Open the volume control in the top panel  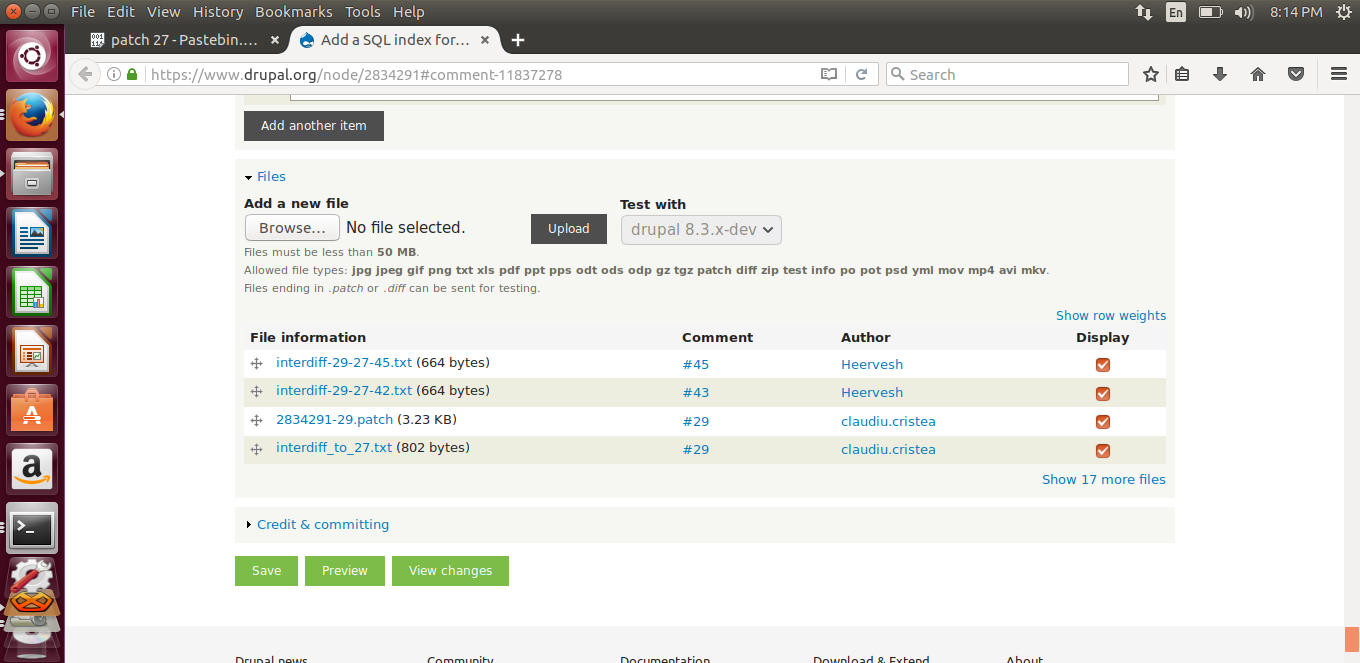[x=1242, y=14]
